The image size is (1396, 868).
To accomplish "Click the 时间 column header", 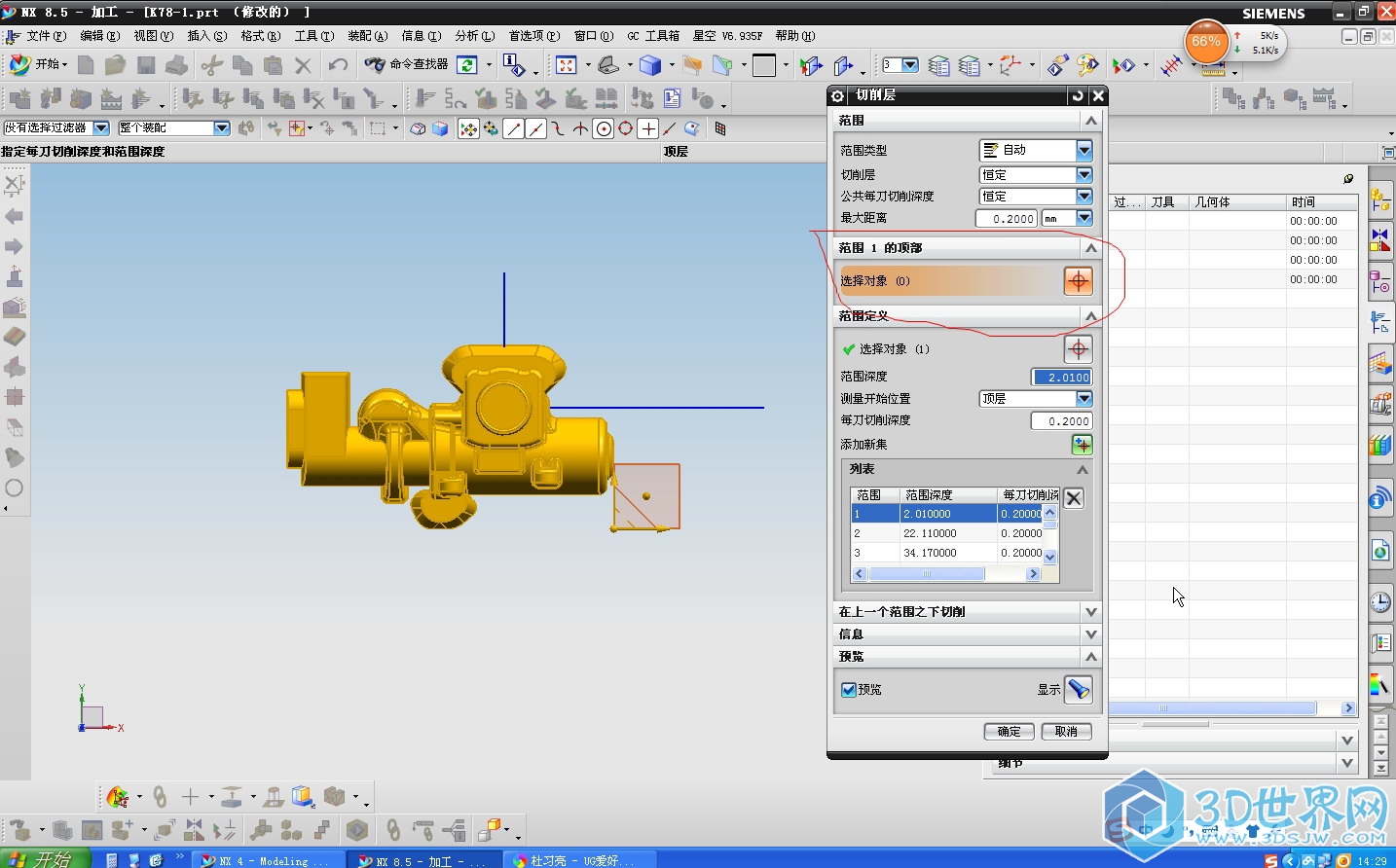I will pyautogui.click(x=1321, y=202).
